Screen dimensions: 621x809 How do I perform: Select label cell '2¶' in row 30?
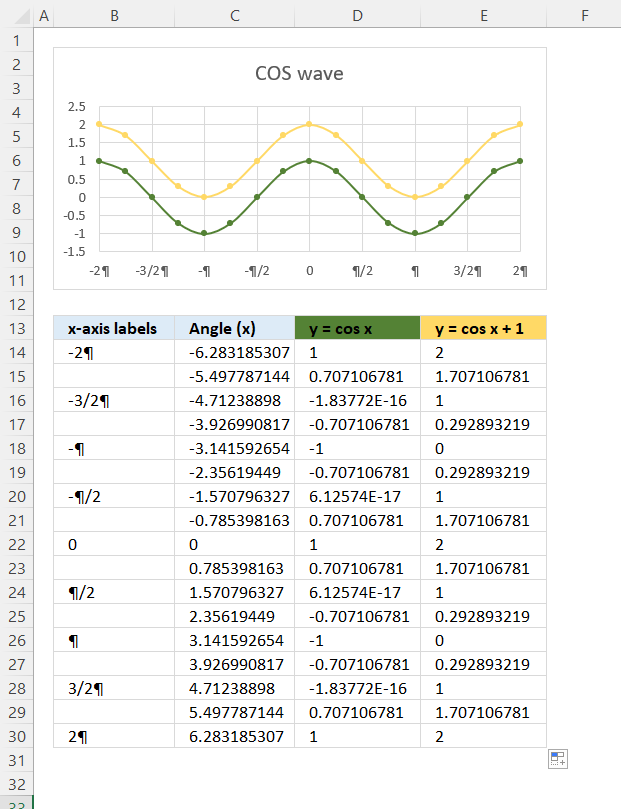114,736
